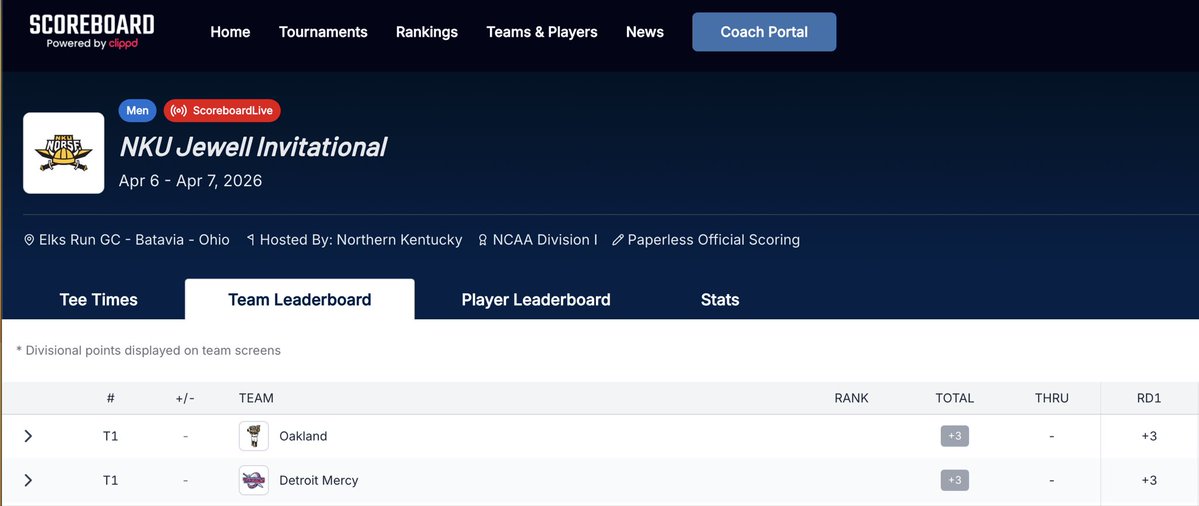The image size is (1199, 506).
Task: Click Detroit Mercy's RD1 +3 score
Action: 1149,480
